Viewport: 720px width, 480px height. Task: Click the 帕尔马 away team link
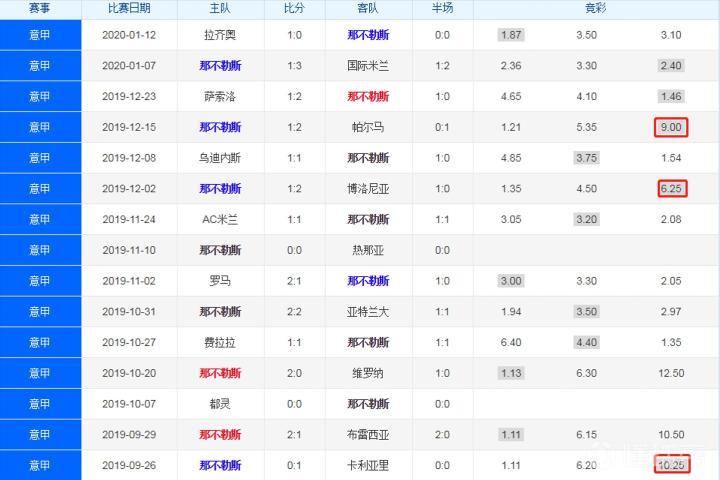click(x=369, y=128)
